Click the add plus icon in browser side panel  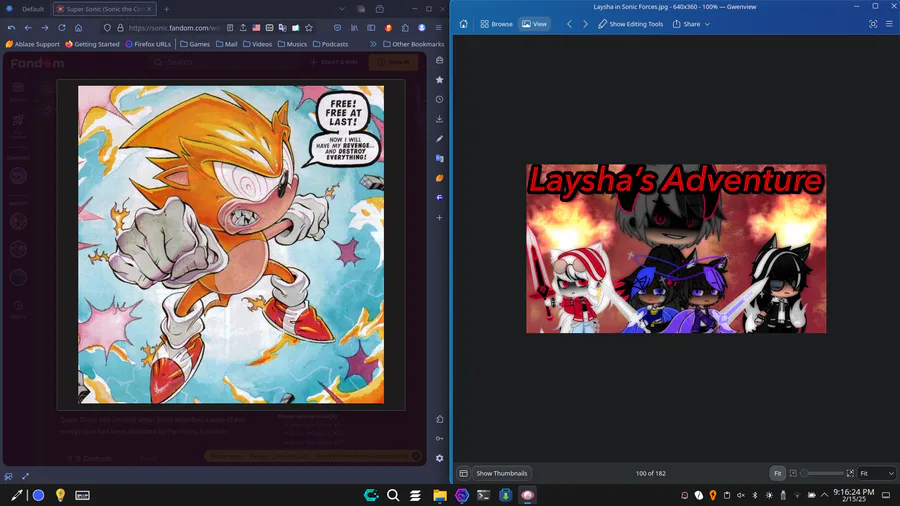(439, 217)
